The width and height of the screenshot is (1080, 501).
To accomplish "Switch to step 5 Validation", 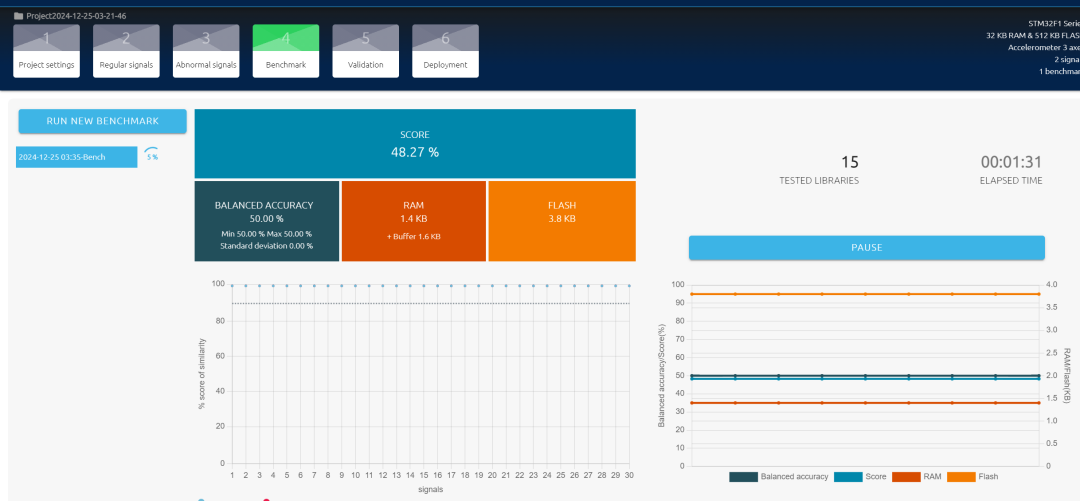I will (365, 51).
